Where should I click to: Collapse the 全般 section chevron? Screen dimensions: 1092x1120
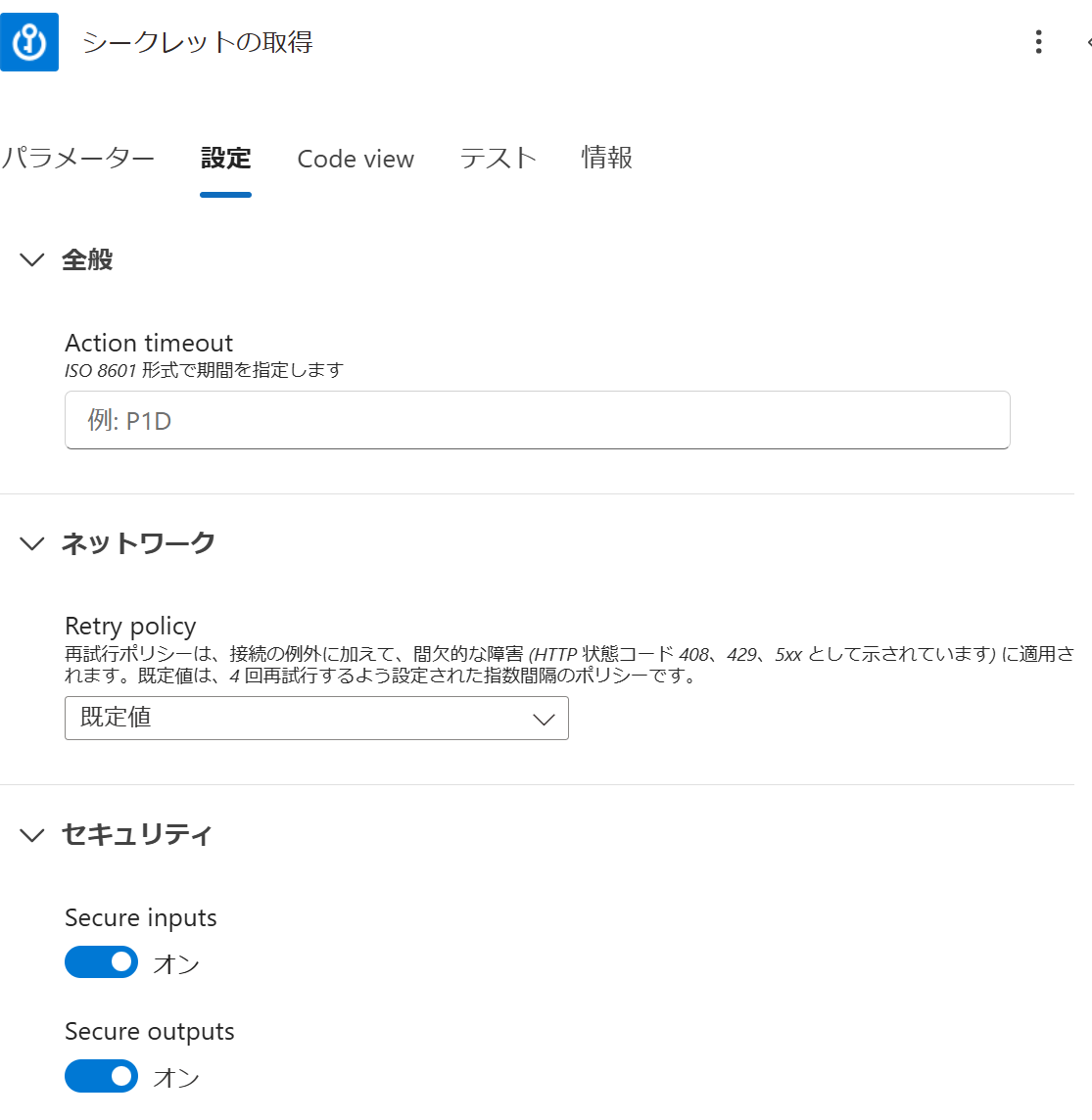32,259
